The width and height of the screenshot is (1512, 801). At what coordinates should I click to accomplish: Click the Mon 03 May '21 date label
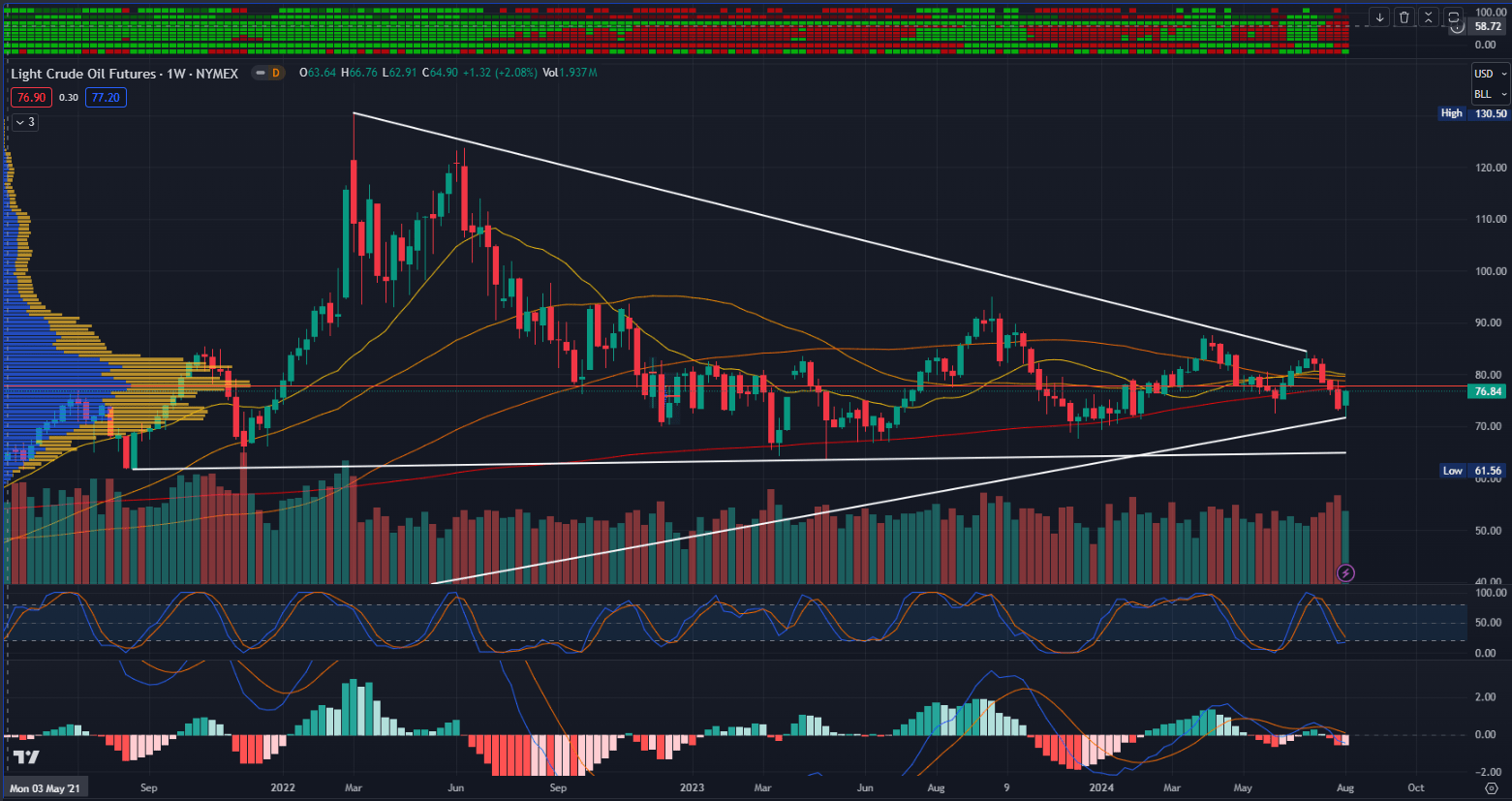[46, 787]
